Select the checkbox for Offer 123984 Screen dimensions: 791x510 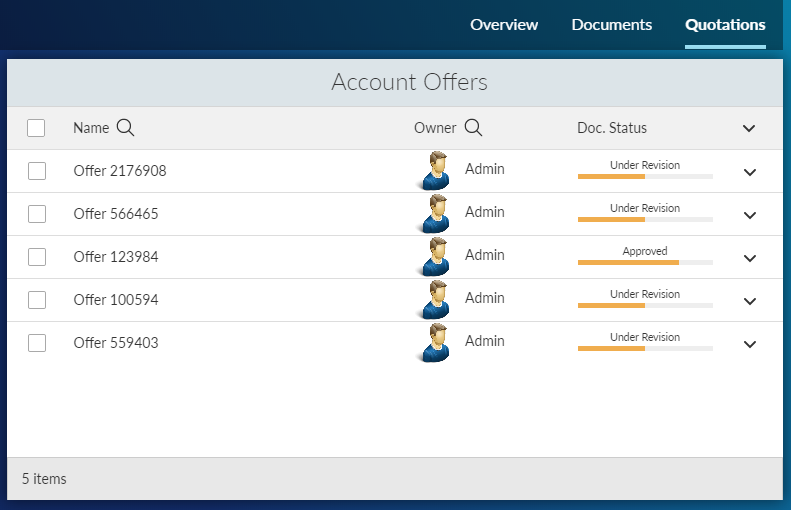point(37,257)
